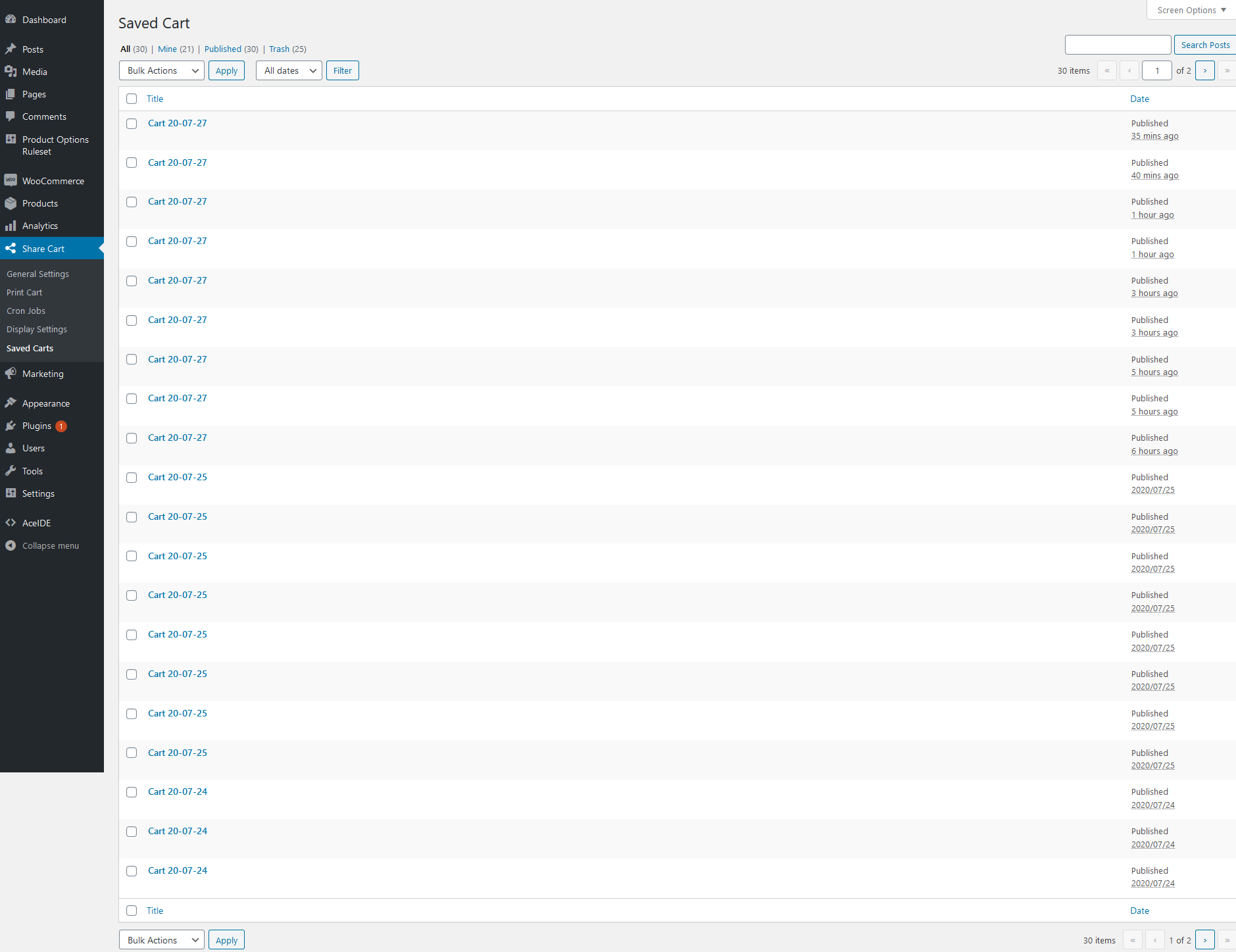1236x952 pixels.
Task: Expand the All dates filter dropdown
Action: click(x=289, y=70)
